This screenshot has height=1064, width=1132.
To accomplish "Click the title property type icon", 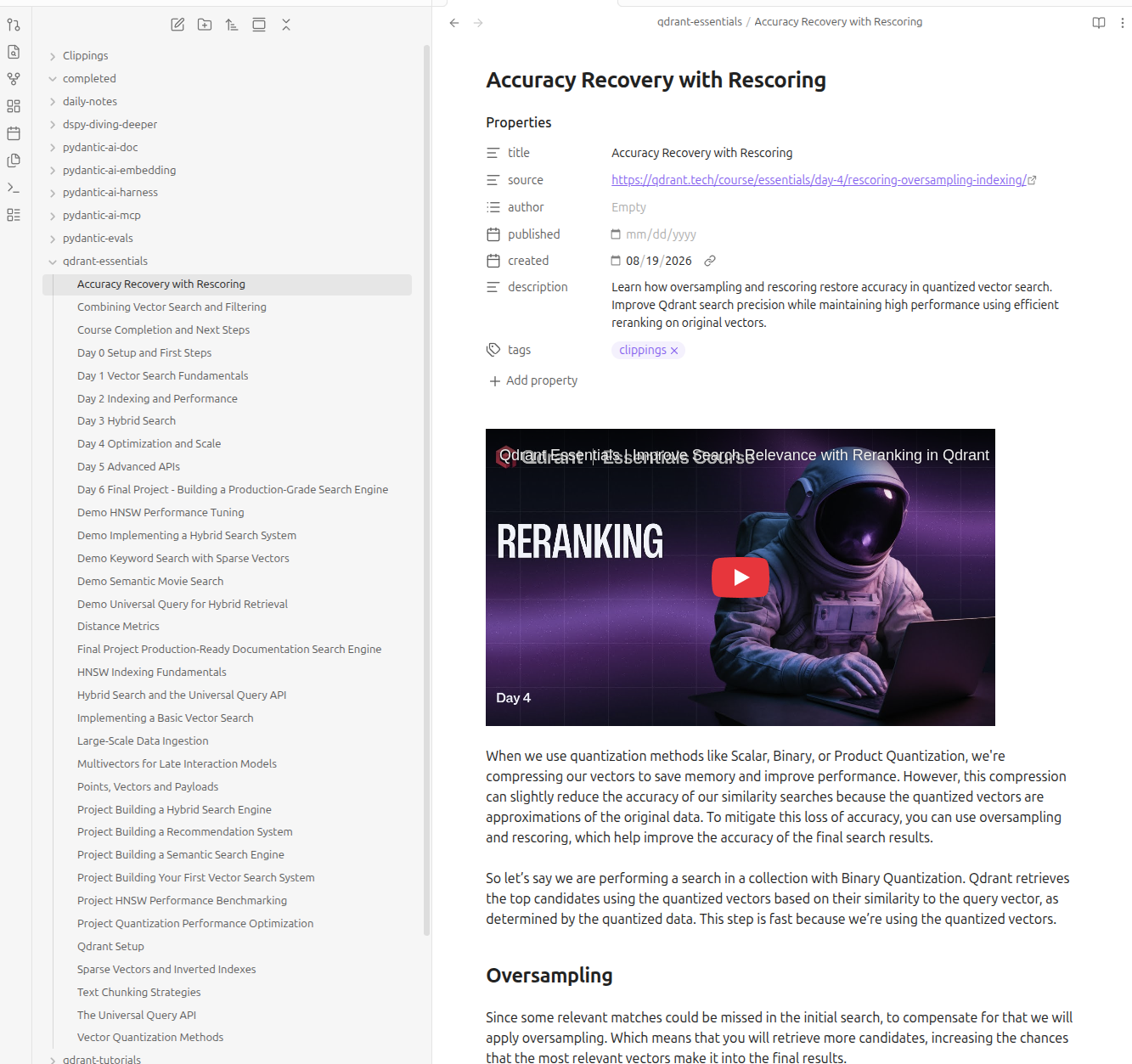I will click(493, 153).
